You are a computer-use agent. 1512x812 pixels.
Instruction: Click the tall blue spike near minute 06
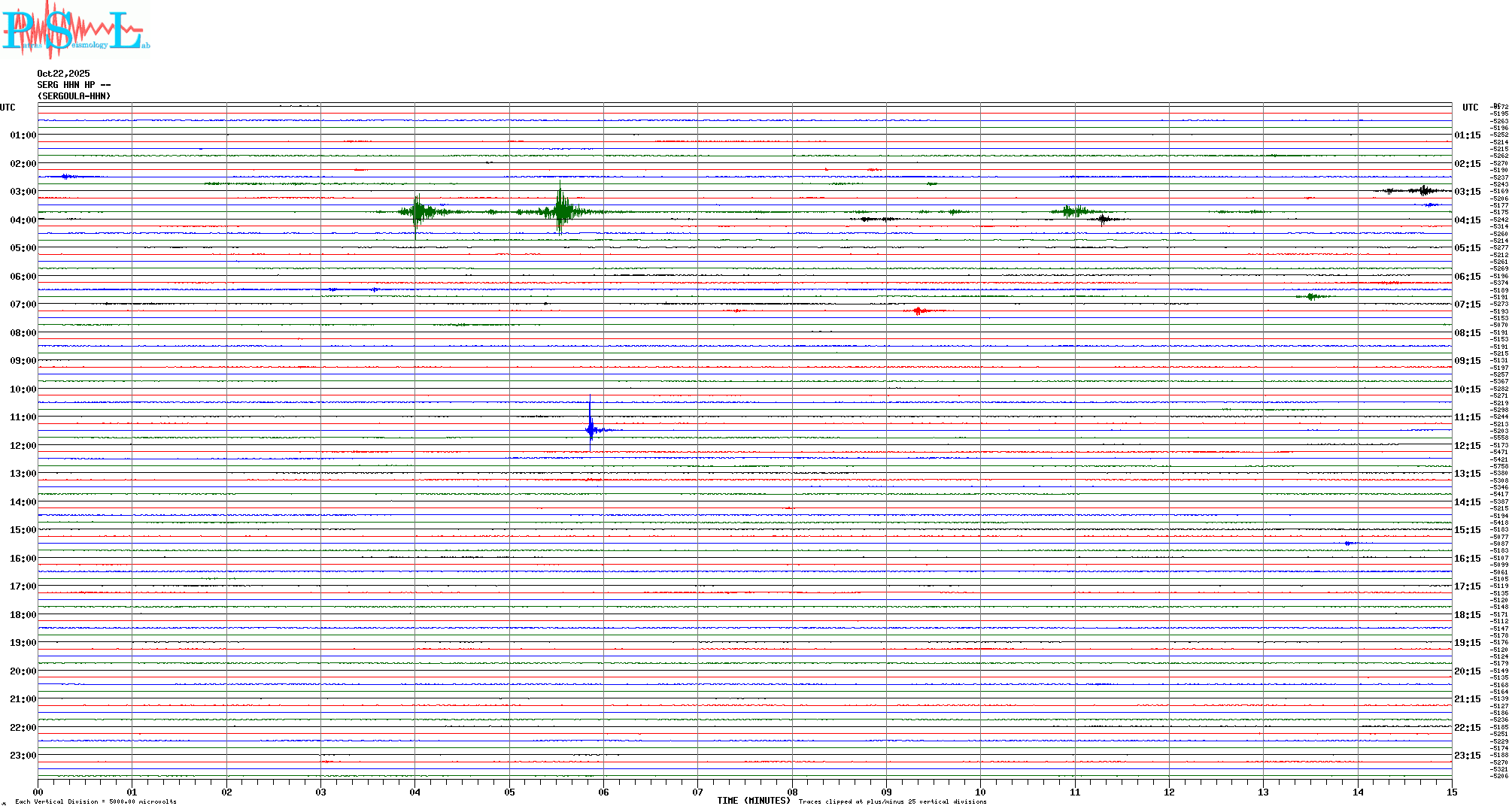[591, 429]
